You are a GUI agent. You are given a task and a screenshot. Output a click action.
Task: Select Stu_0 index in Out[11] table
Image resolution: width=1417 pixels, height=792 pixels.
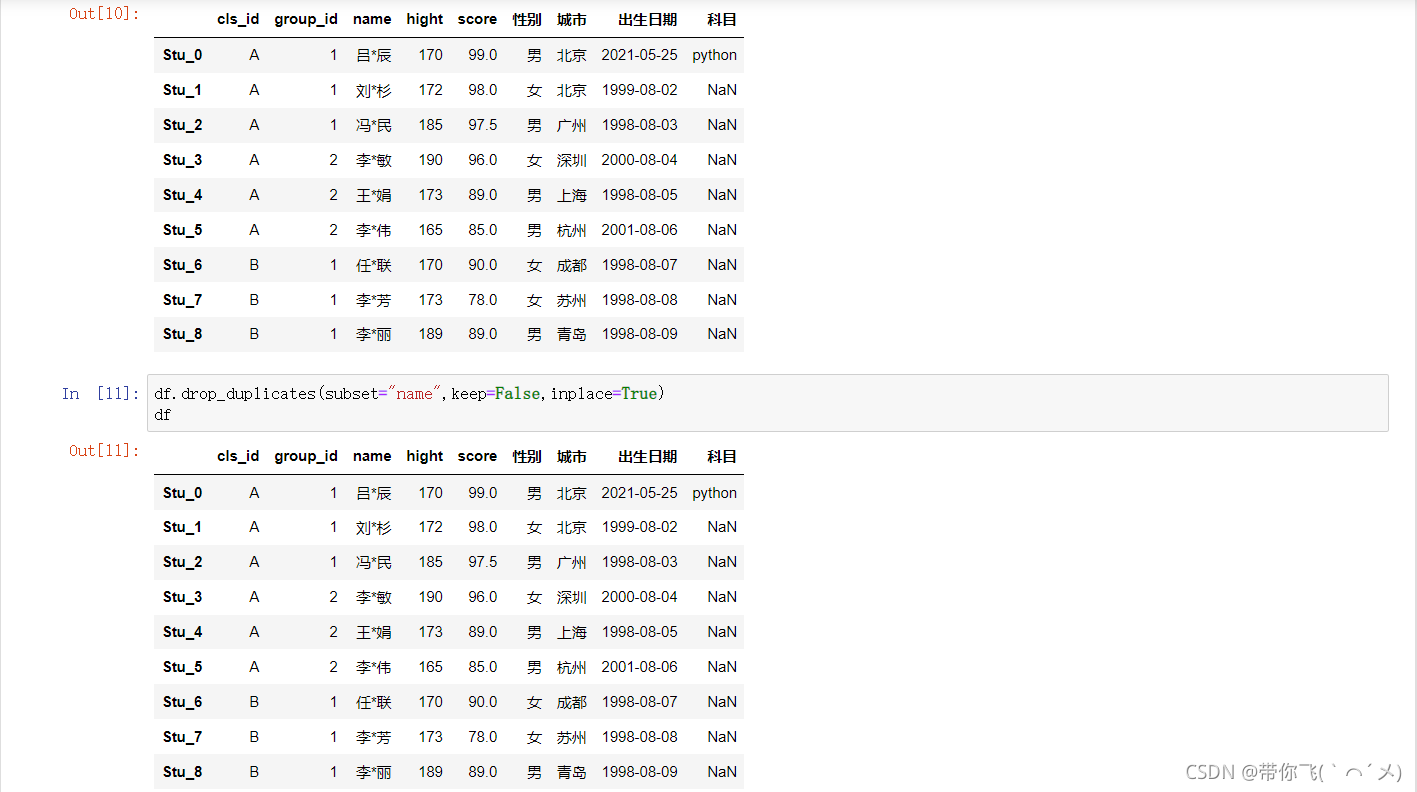pyautogui.click(x=182, y=493)
